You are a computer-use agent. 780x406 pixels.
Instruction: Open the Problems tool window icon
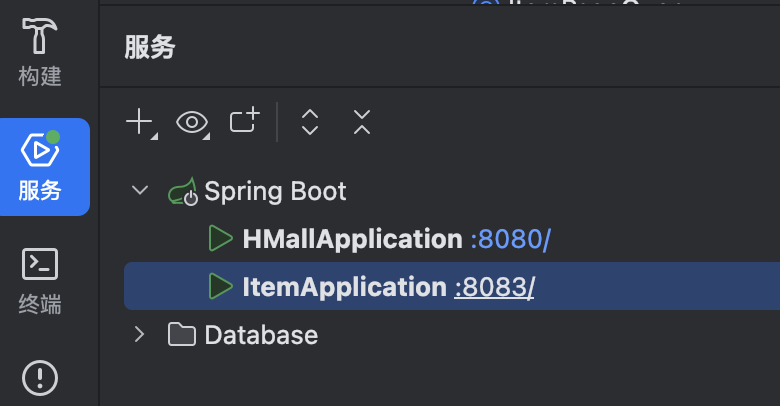point(40,378)
